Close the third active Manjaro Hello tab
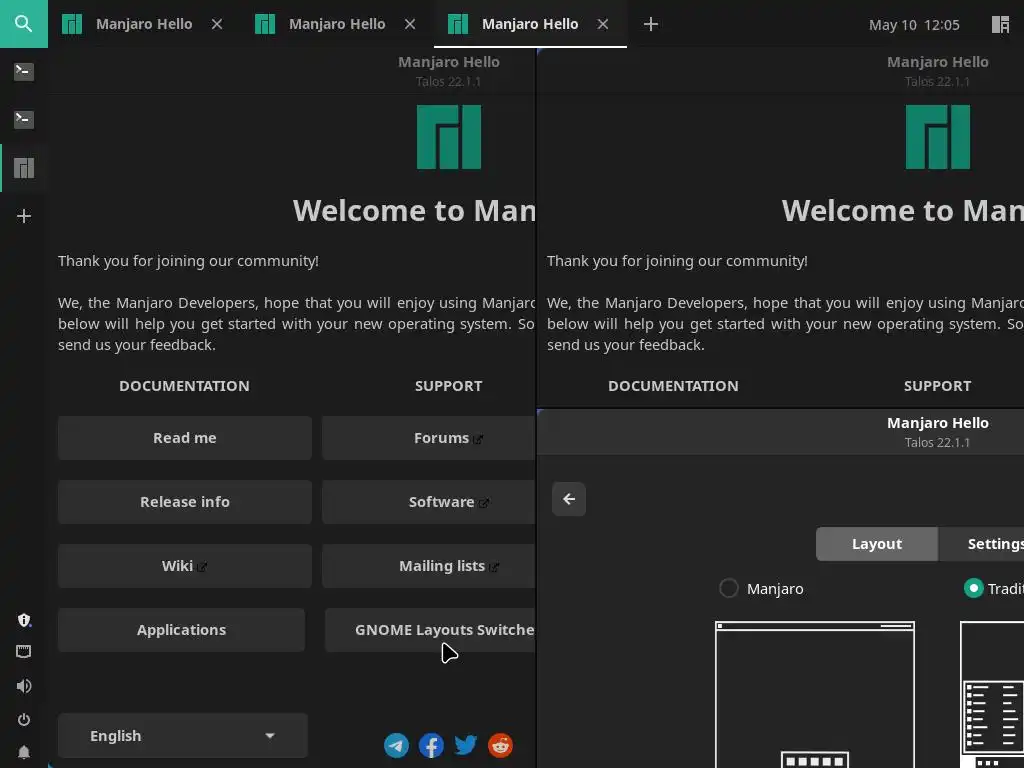1024x768 pixels. click(602, 24)
